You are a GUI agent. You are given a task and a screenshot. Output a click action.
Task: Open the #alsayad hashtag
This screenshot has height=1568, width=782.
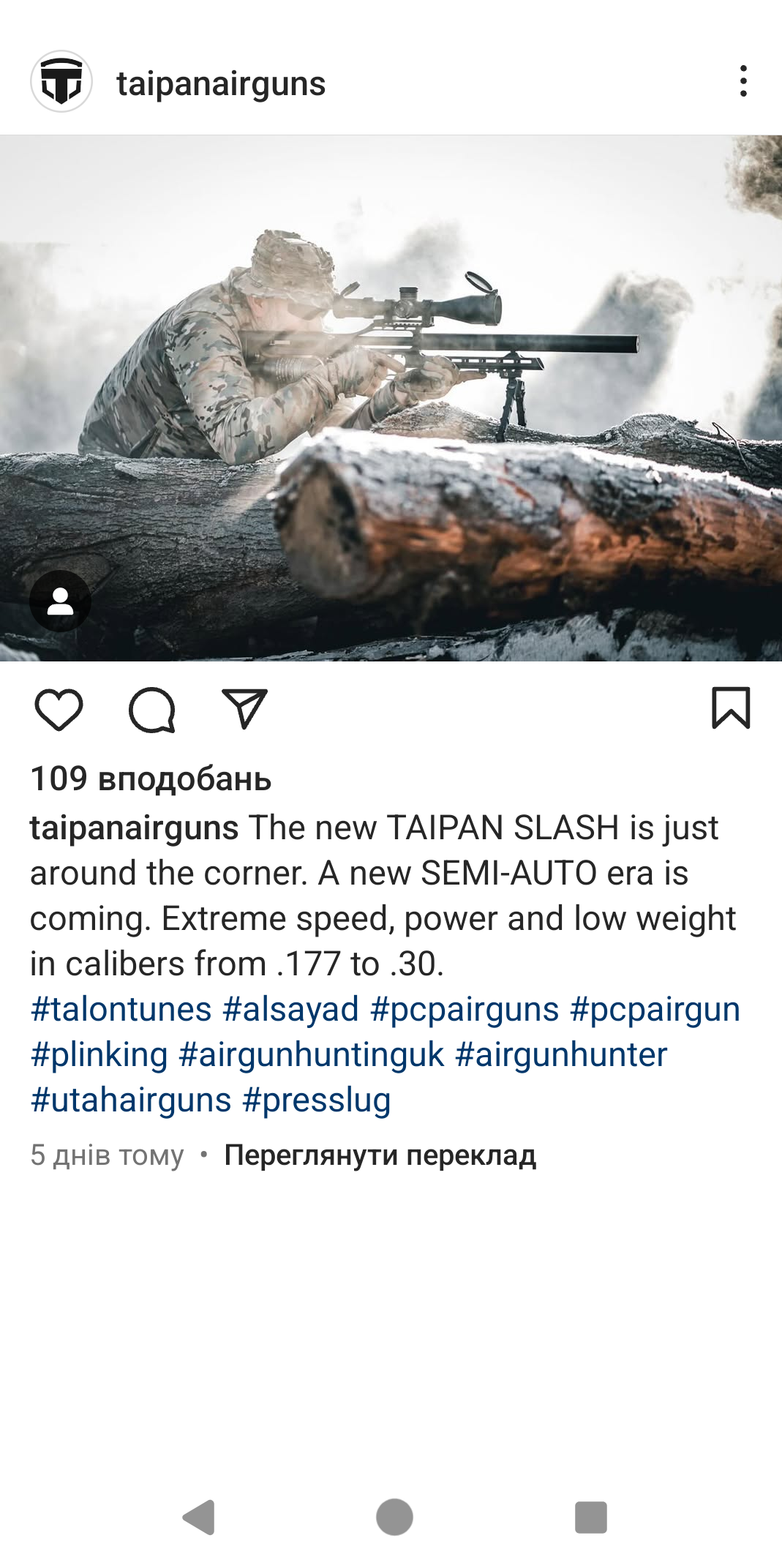pos(291,1009)
